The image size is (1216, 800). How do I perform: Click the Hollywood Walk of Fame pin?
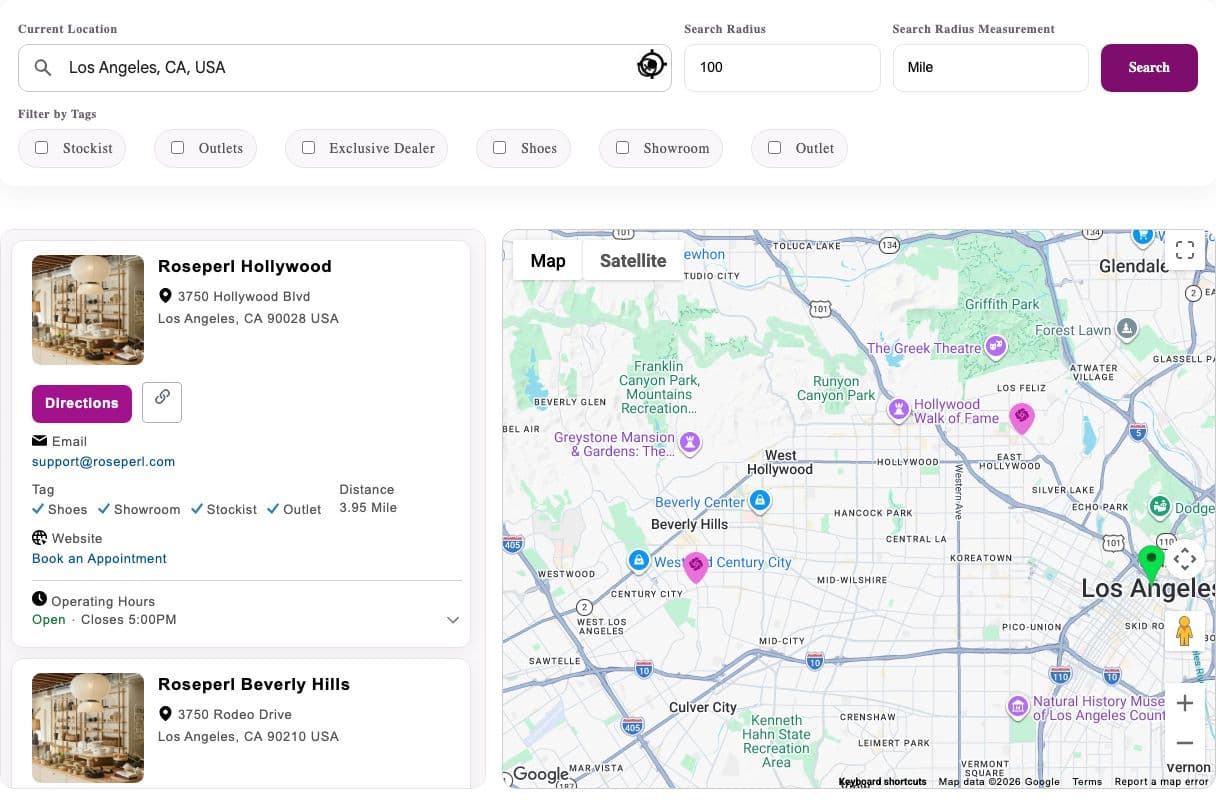899,408
